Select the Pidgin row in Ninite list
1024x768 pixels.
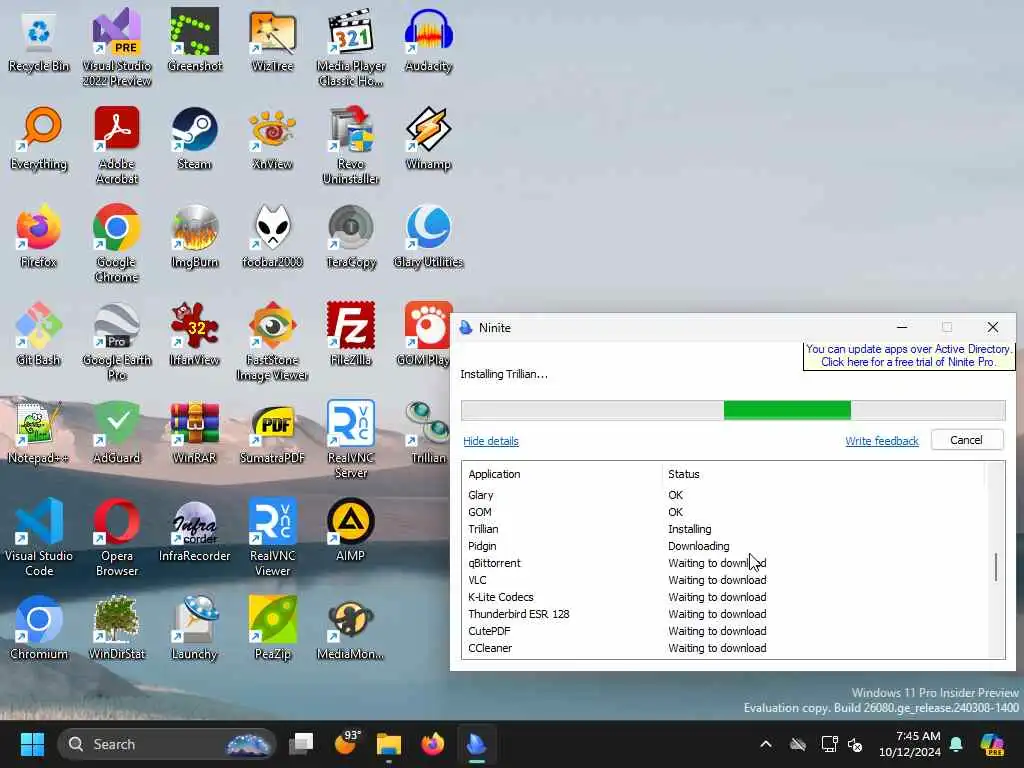725,546
